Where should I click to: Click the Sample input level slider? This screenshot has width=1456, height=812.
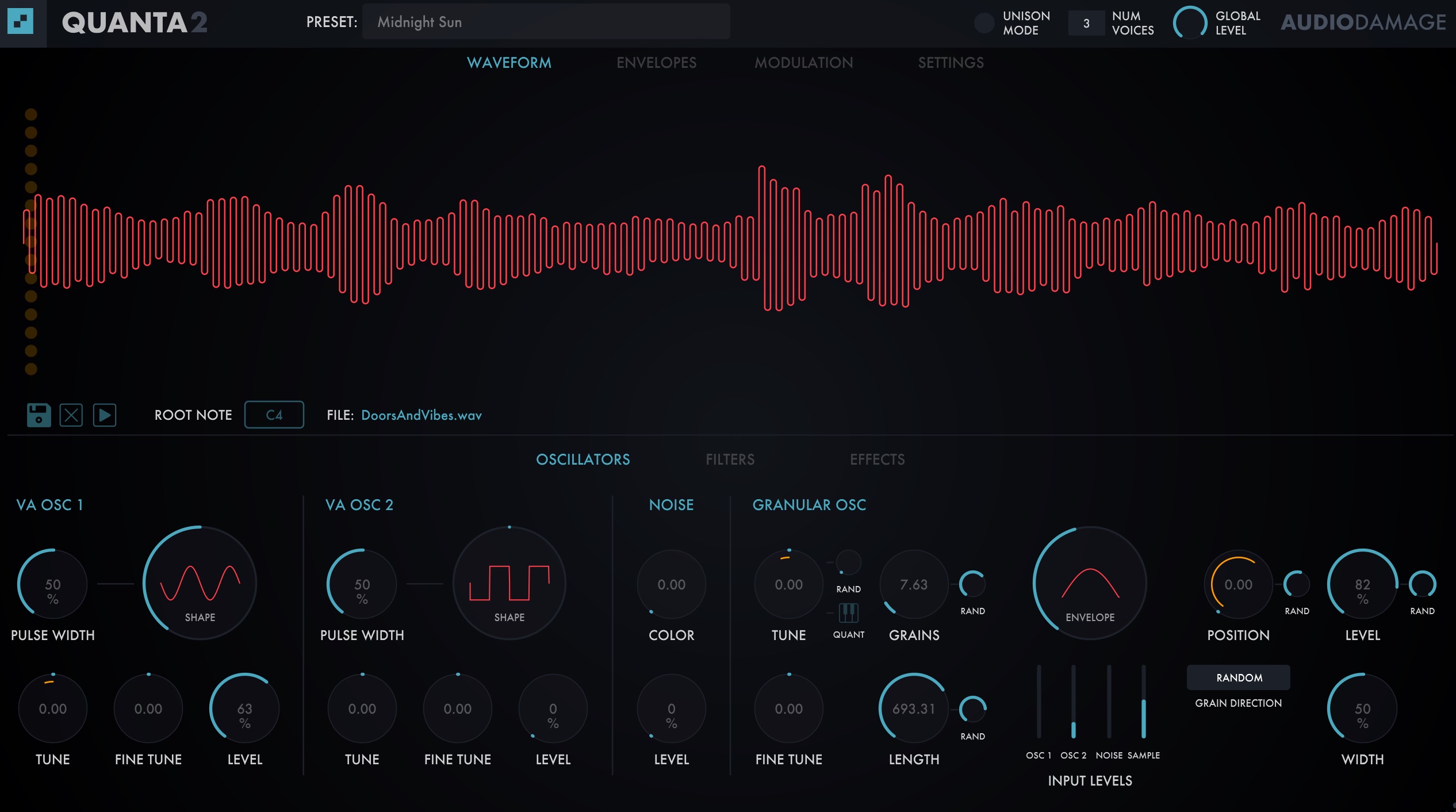tap(1143, 702)
